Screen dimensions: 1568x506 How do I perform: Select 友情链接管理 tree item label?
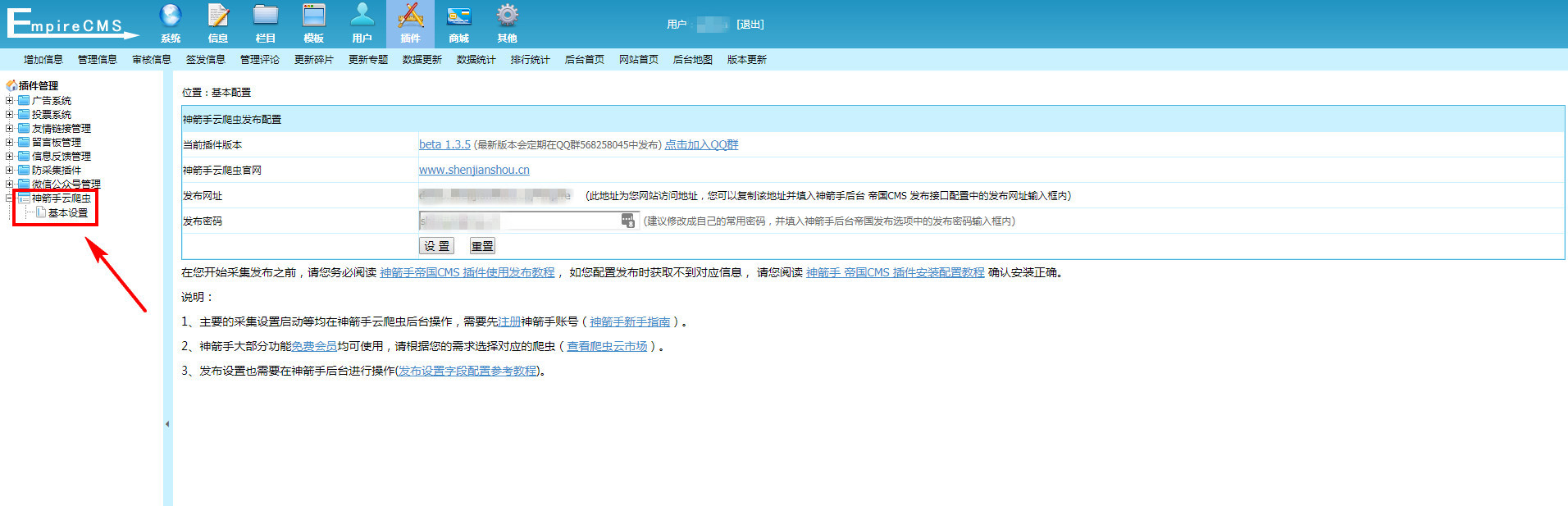62,128
